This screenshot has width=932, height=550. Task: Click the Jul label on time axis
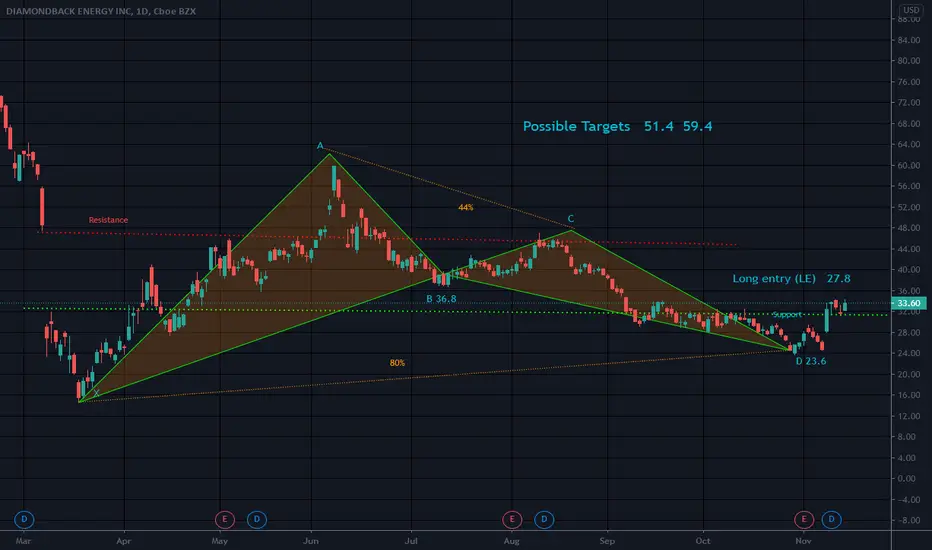(x=411, y=540)
